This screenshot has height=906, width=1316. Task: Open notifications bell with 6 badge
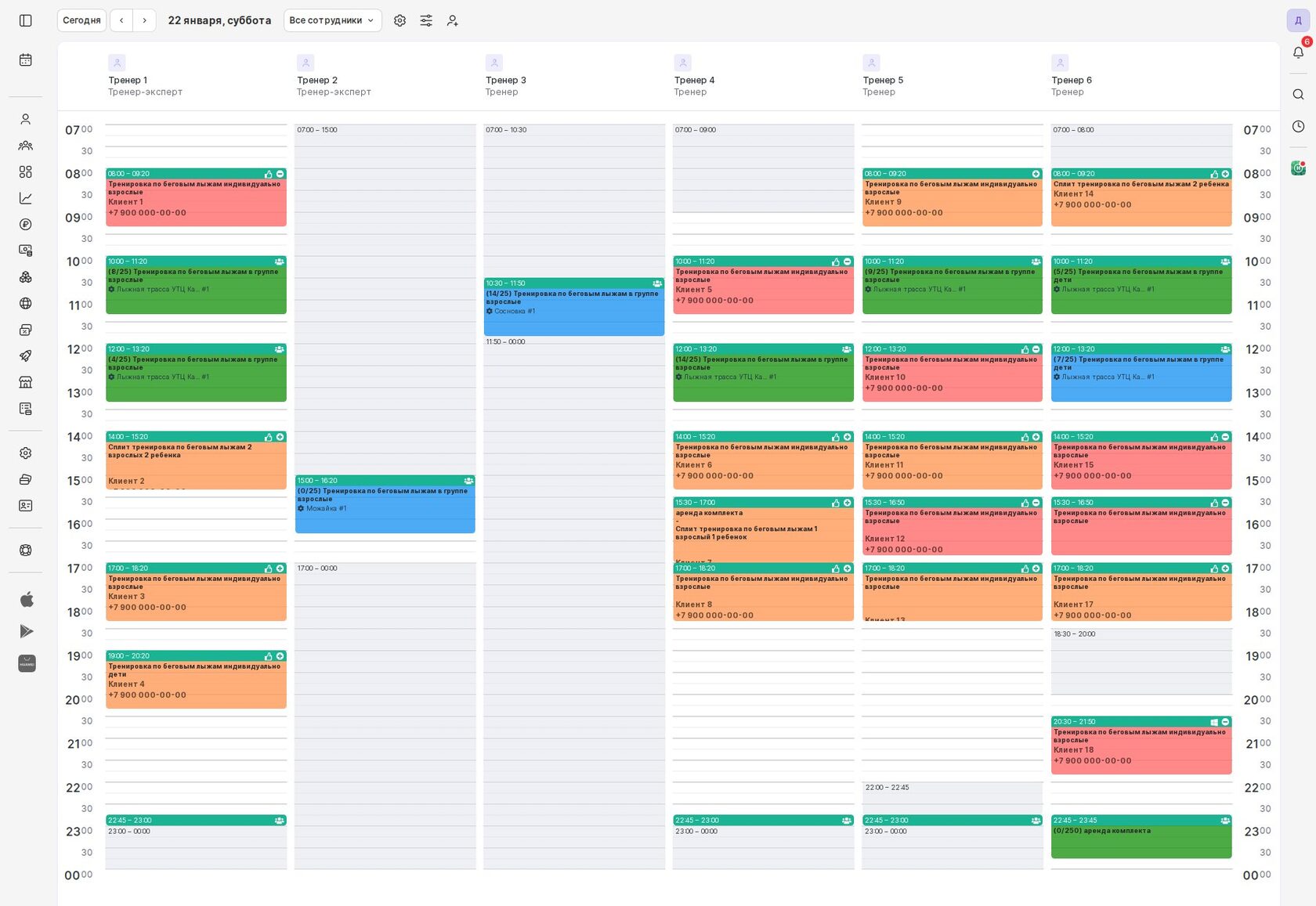pos(1299,52)
